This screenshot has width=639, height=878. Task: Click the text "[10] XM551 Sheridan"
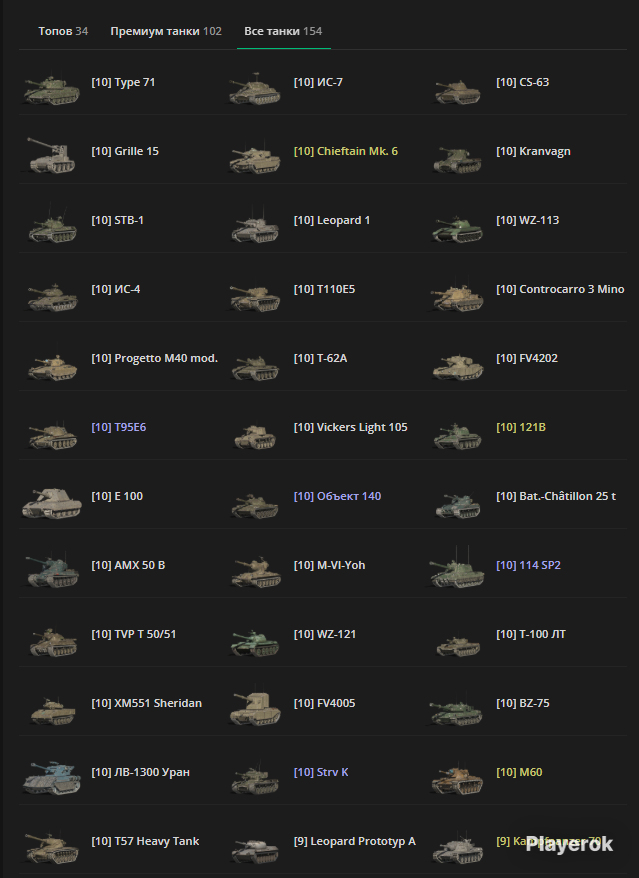[147, 703]
